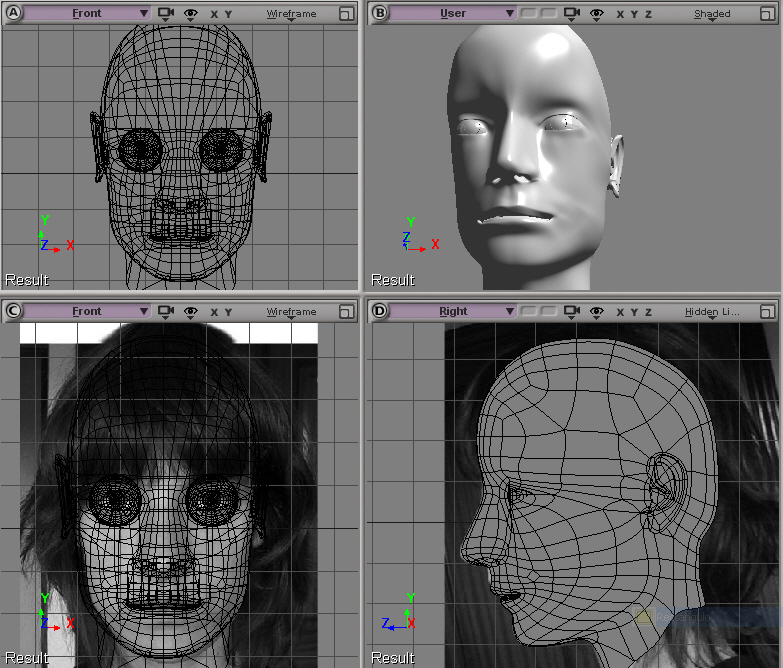
Task: Maximize viewport D with its resize icon
Action: tap(767, 312)
